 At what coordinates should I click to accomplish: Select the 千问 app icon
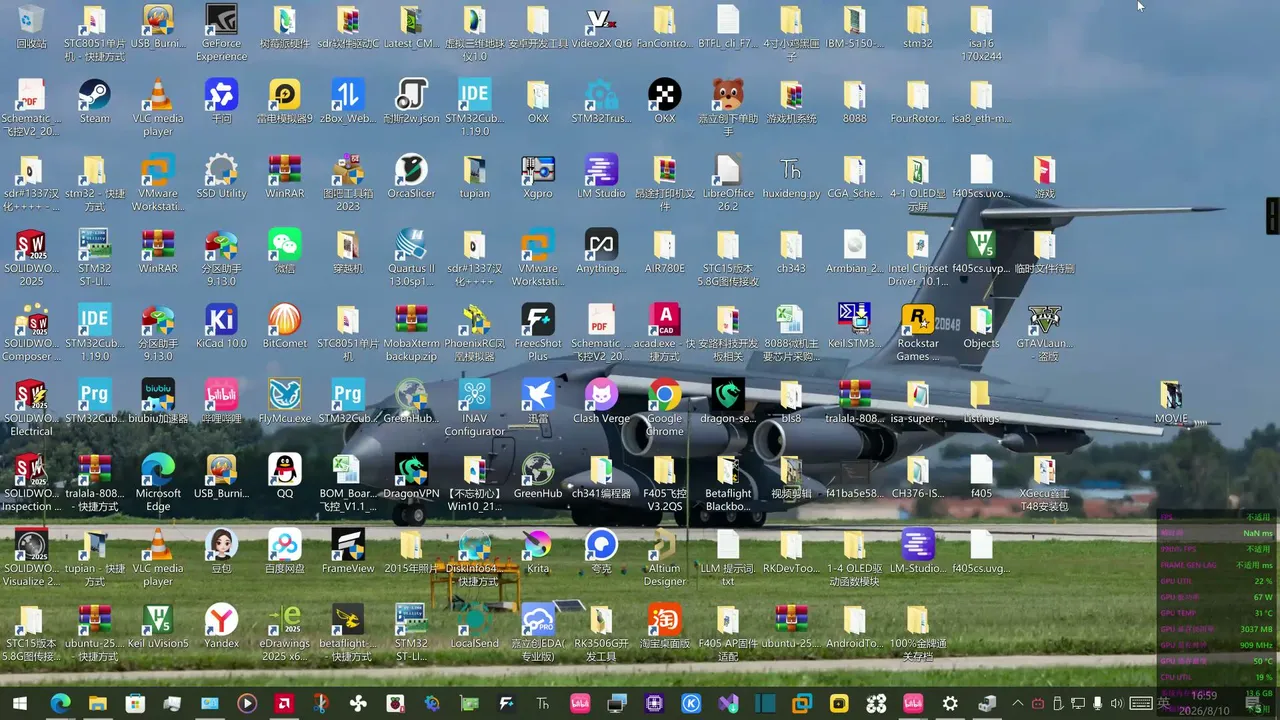(221, 102)
